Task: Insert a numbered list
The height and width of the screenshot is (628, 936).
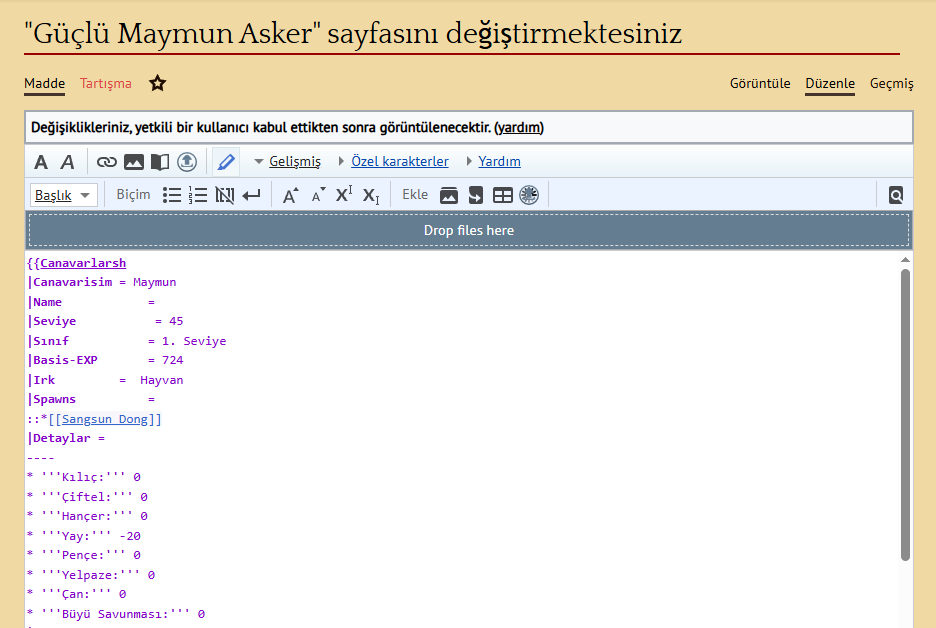Action: click(x=198, y=195)
